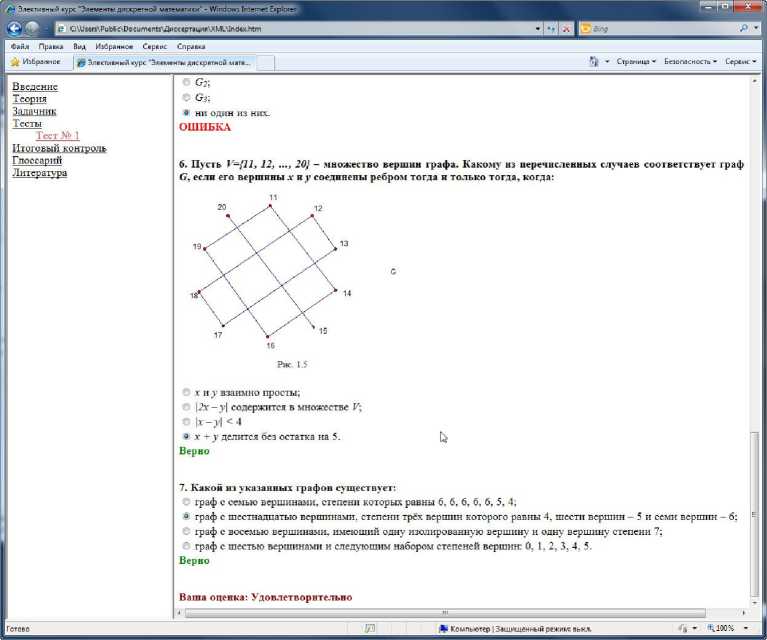This screenshot has width=767, height=640.
Task: Choose the 'граф с семью вершинами' option
Action: coord(186,502)
